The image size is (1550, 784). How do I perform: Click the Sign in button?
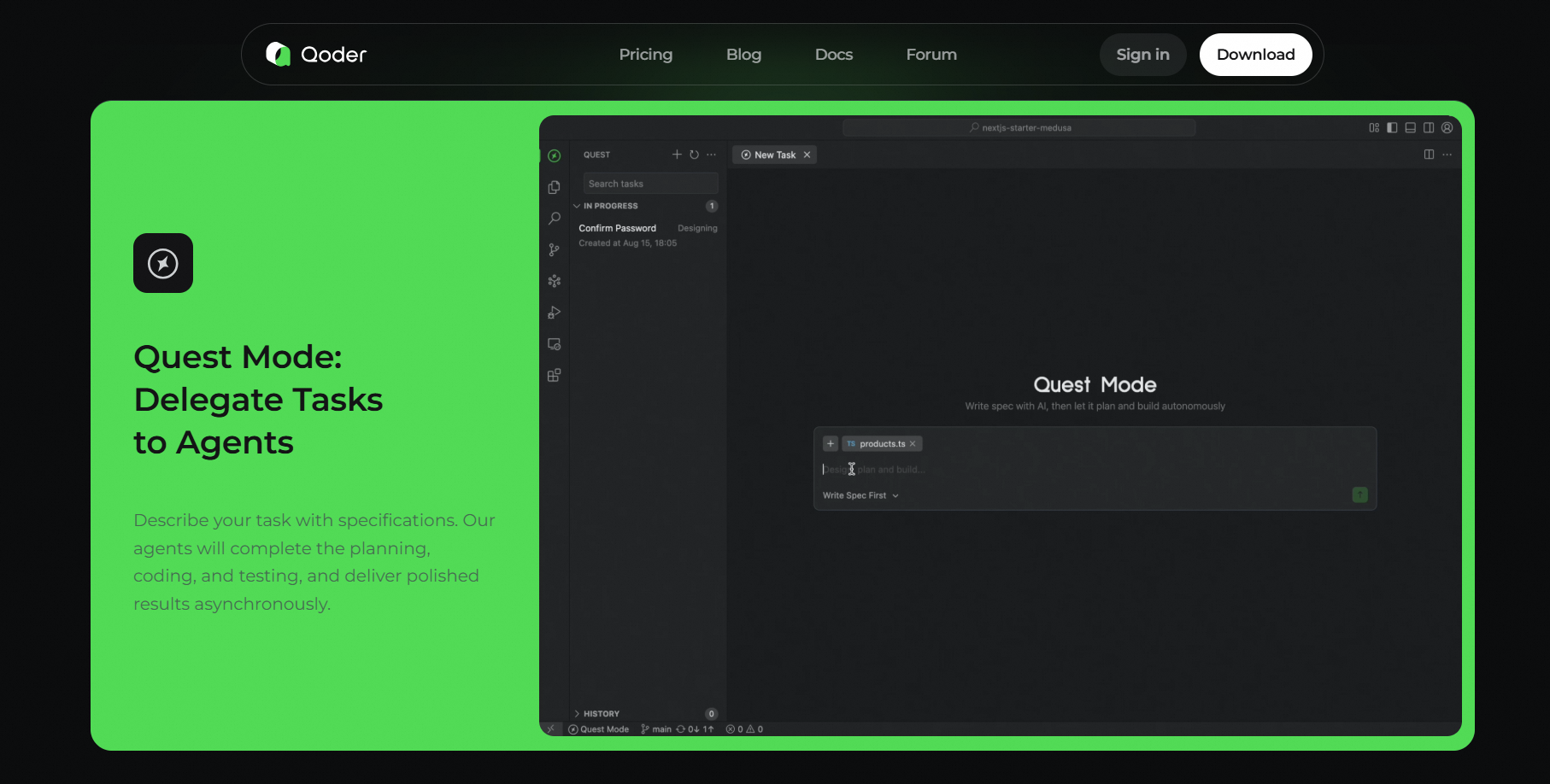[1142, 55]
